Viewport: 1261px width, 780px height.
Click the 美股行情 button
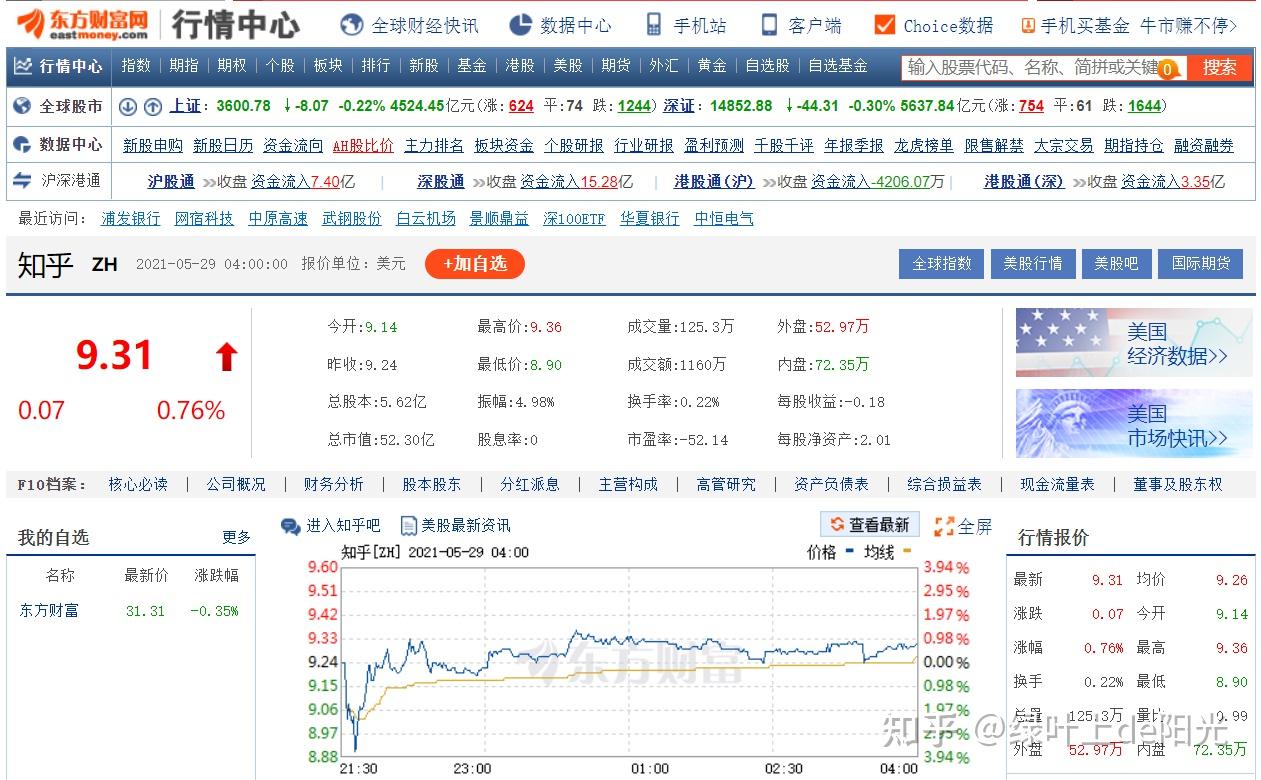point(1033,263)
